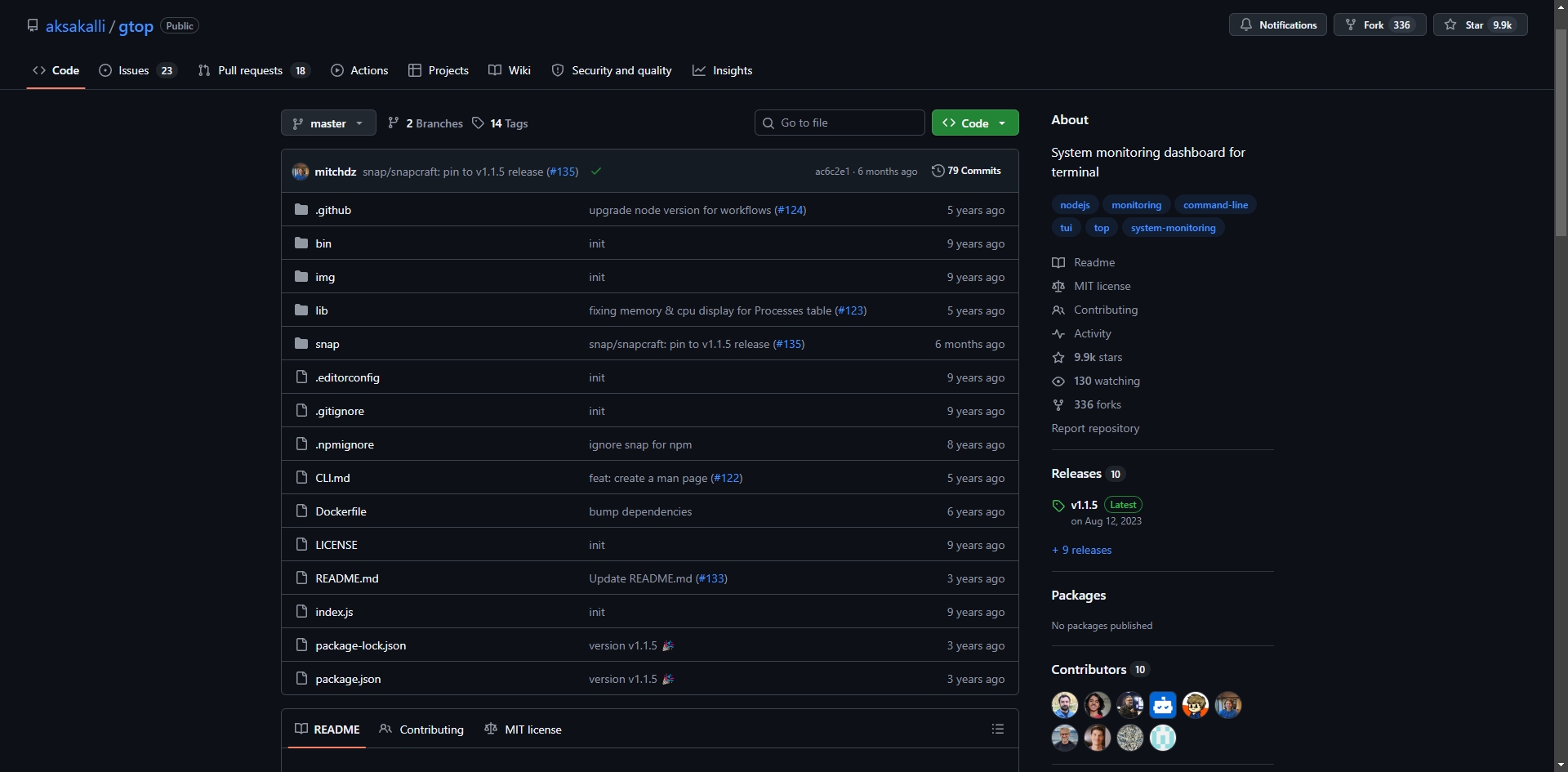Image resolution: width=1568 pixels, height=772 pixels.
Task: Open the README outline list icon
Action: click(998, 730)
